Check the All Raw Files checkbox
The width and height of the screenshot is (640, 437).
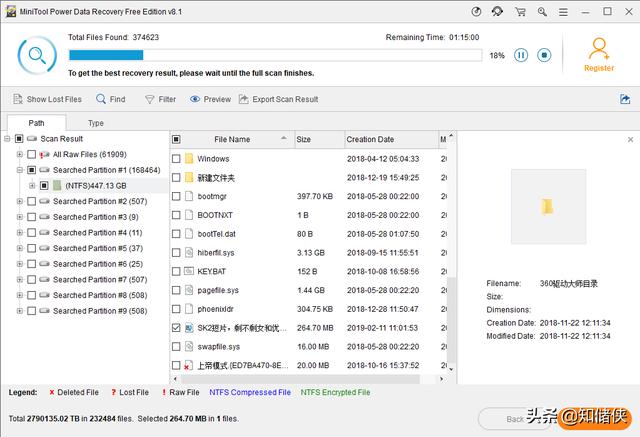click(x=31, y=154)
